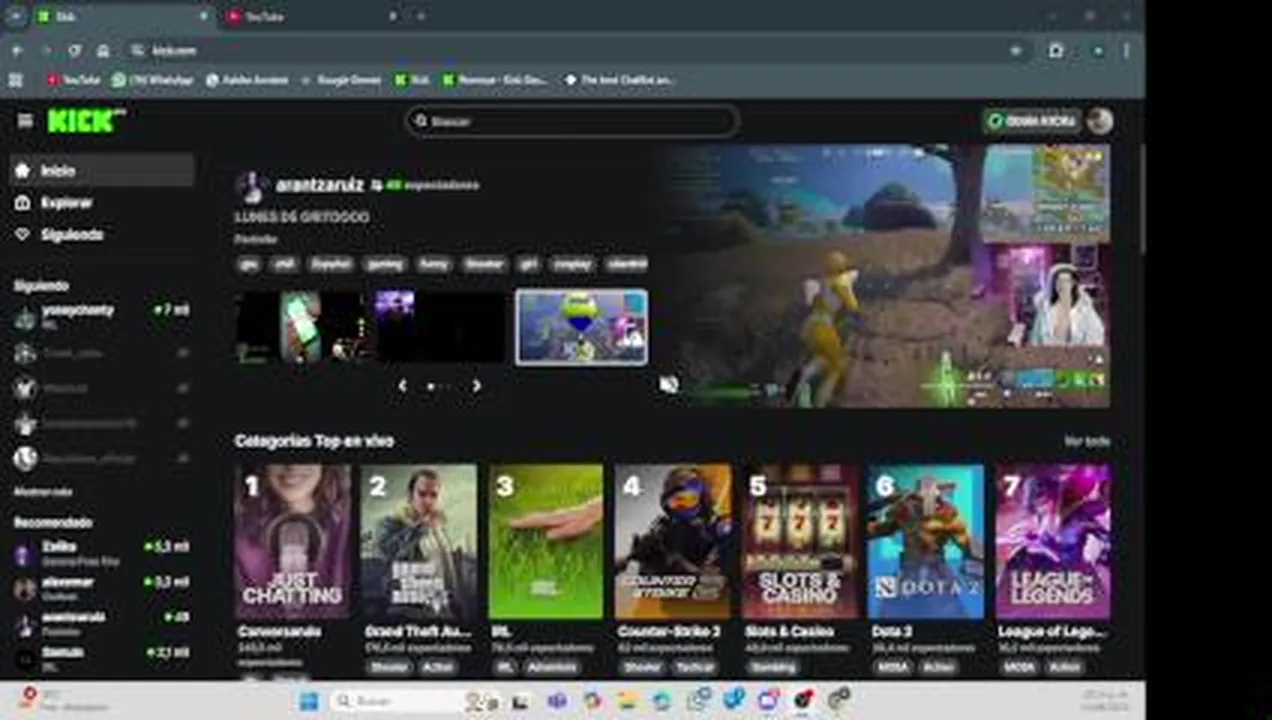Select the second featured stream thumbnail

tap(440, 326)
